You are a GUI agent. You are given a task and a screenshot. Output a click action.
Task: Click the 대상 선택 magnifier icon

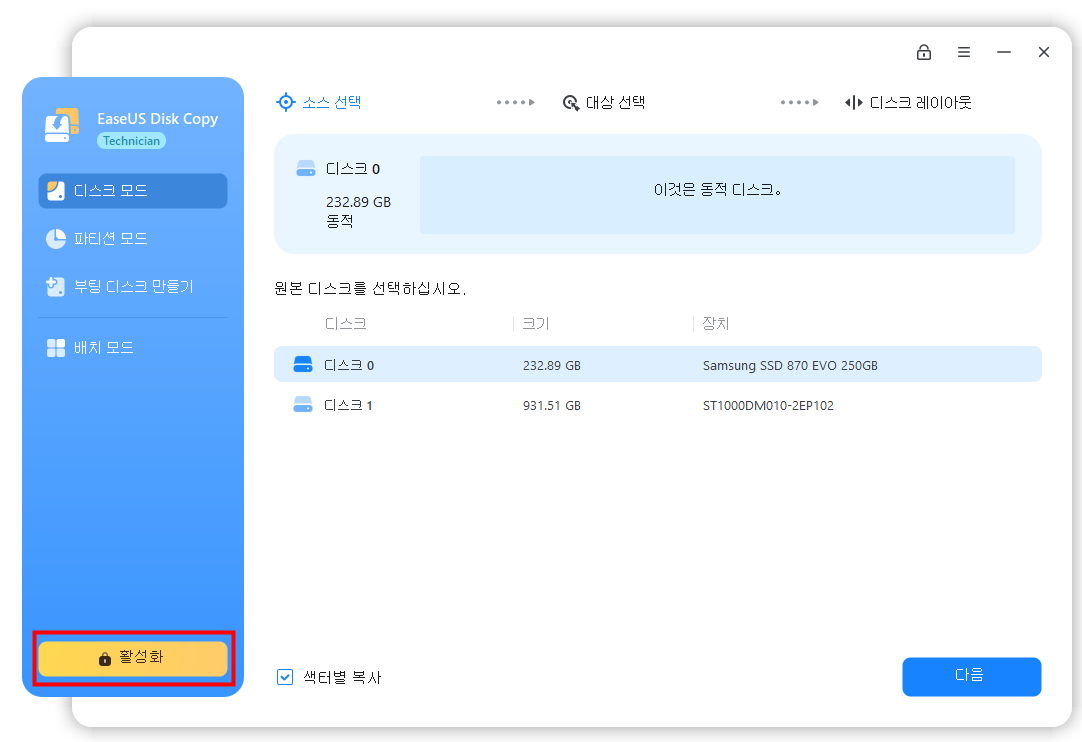[570, 102]
